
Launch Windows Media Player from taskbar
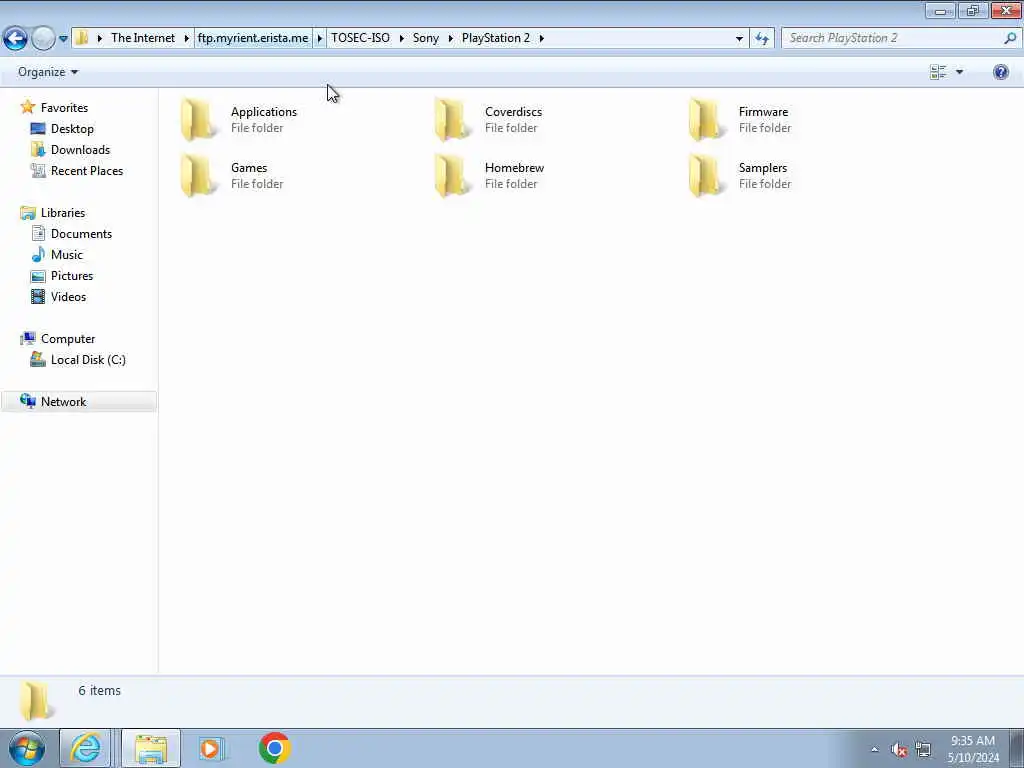(211, 748)
